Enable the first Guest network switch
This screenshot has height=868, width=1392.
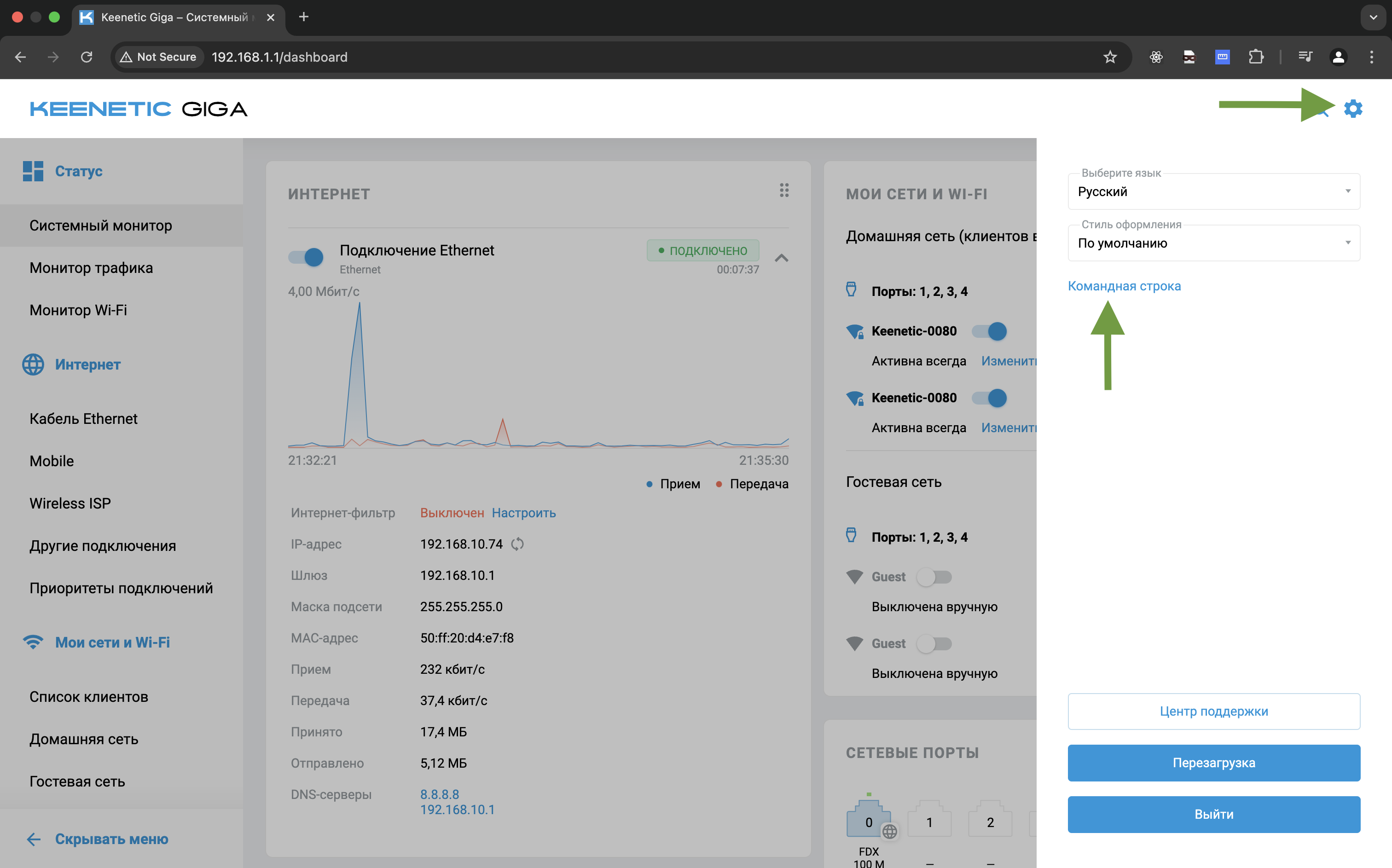coord(934,577)
